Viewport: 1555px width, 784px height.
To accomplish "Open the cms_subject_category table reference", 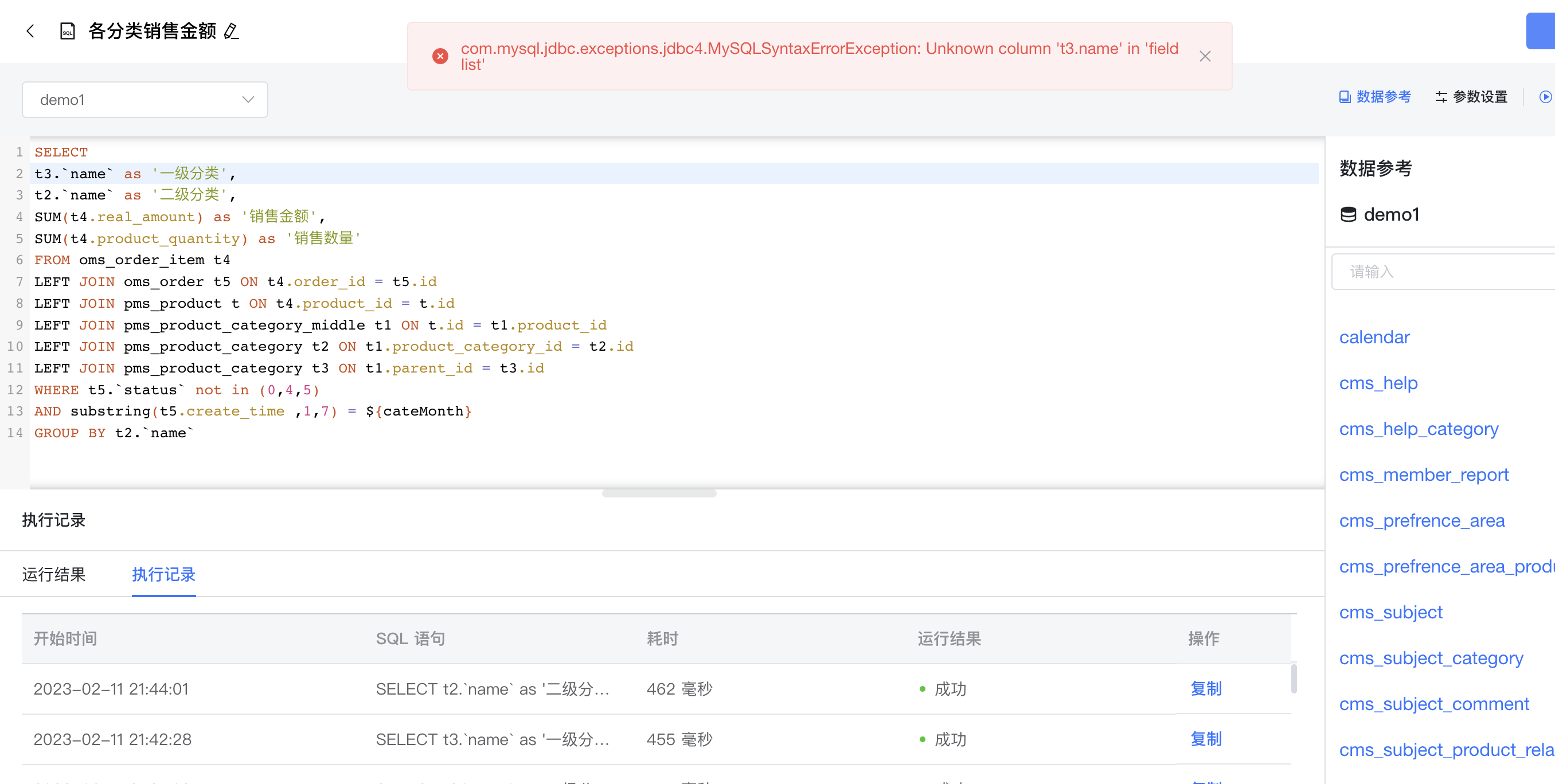I will [x=1431, y=658].
